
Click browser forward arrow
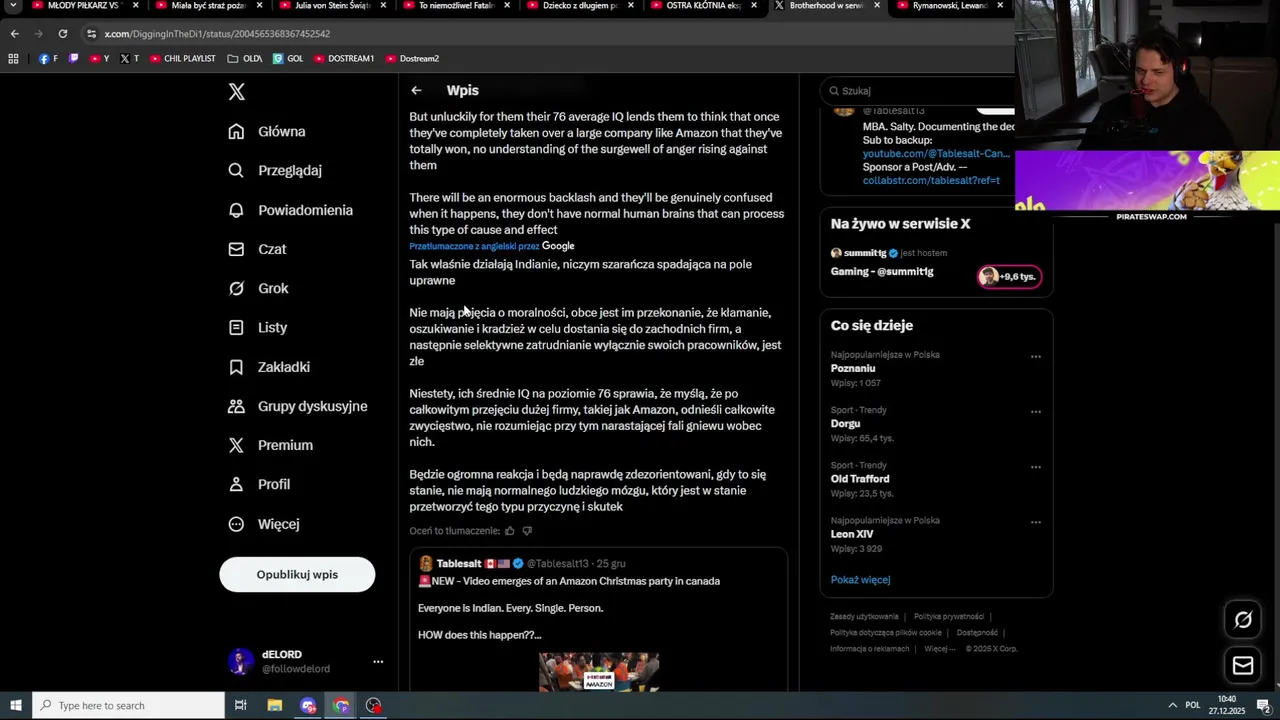tap(38, 34)
